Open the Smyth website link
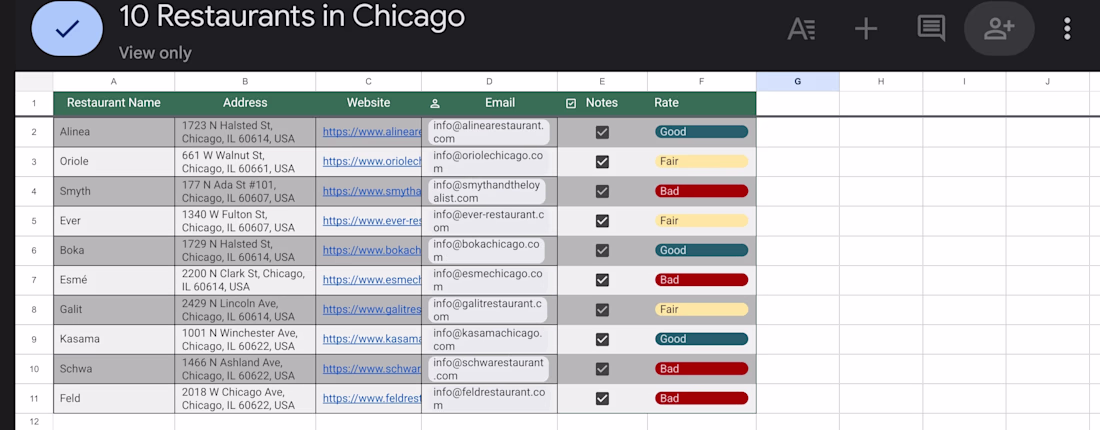 click(x=372, y=191)
